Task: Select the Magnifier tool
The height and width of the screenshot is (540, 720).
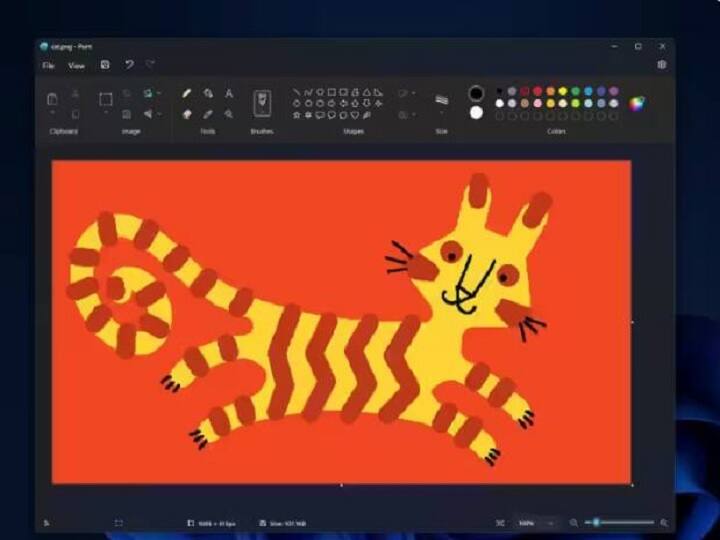Action: point(229,114)
